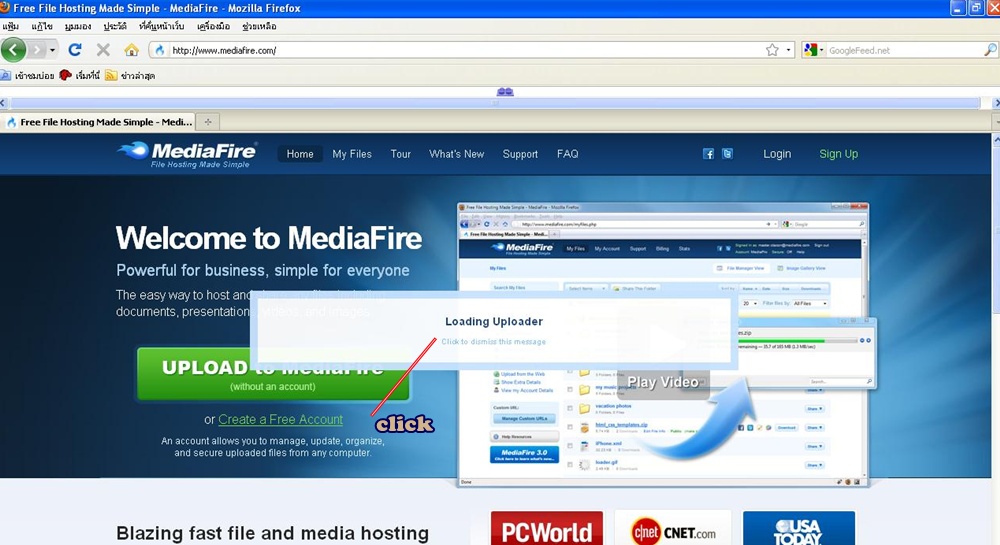Go to the home page icon
The height and width of the screenshot is (545, 1000).
(x=131, y=50)
